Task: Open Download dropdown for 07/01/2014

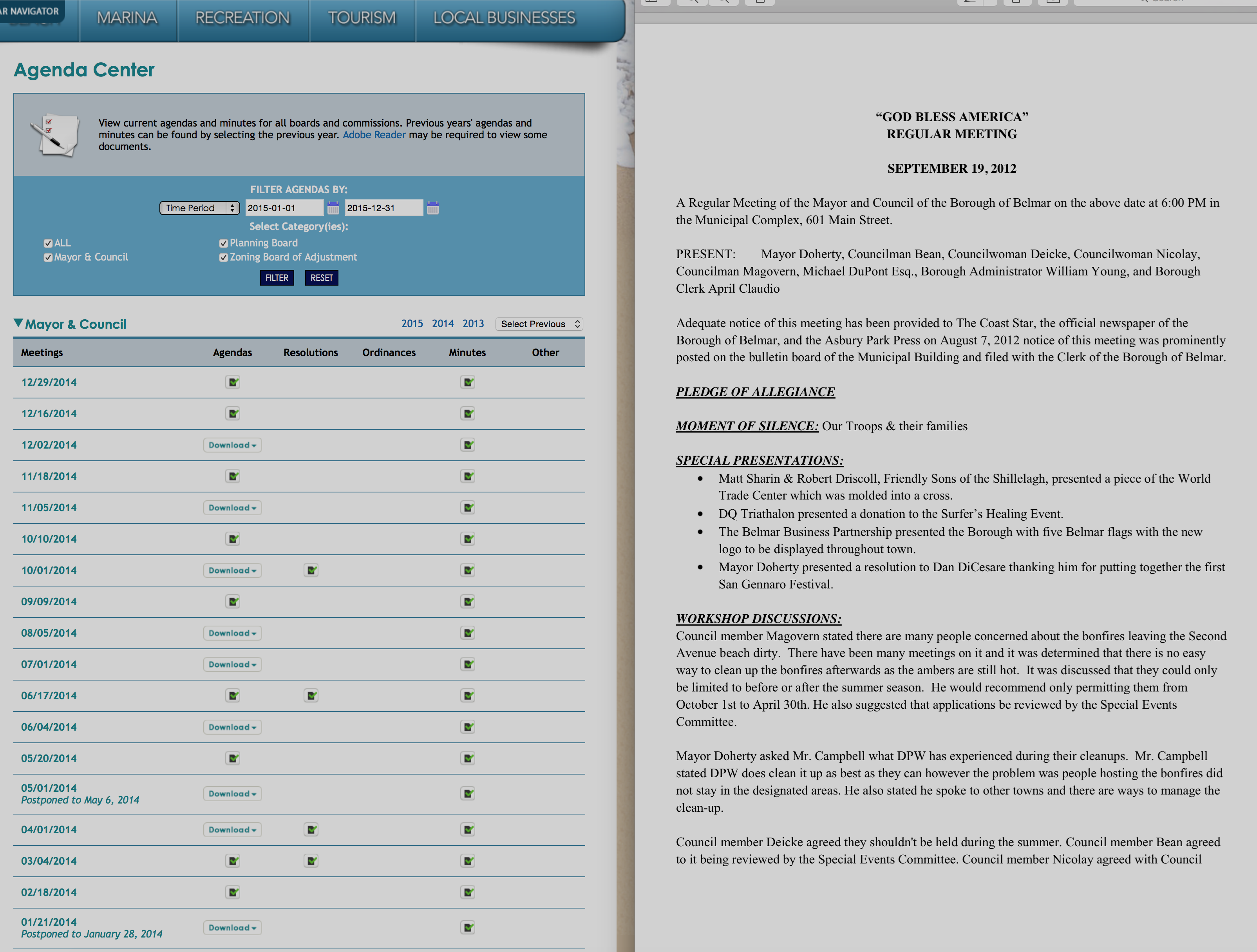Action: 232,664
